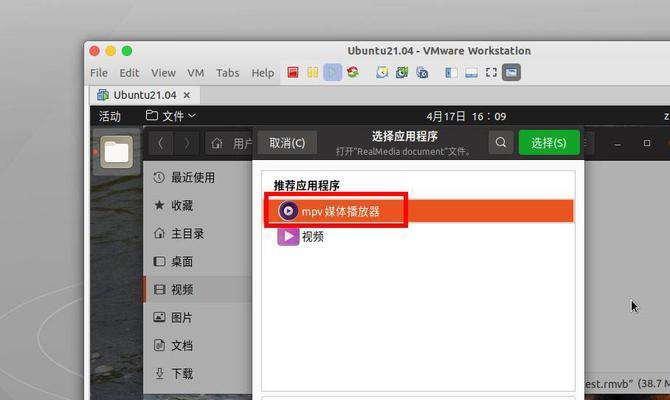Click the Unity/console view icon

point(511,72)
